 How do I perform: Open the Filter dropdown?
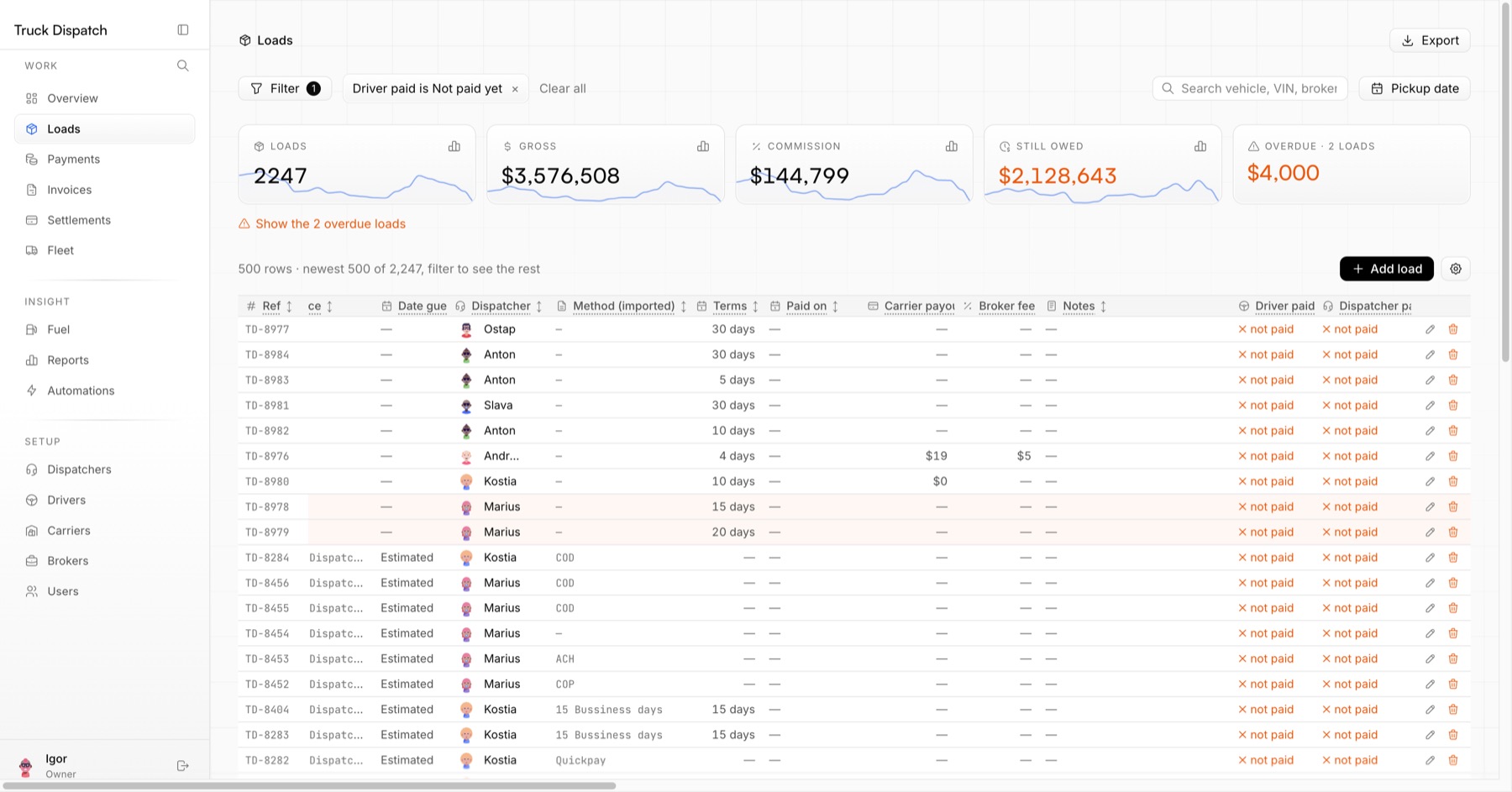pos(285,88)
